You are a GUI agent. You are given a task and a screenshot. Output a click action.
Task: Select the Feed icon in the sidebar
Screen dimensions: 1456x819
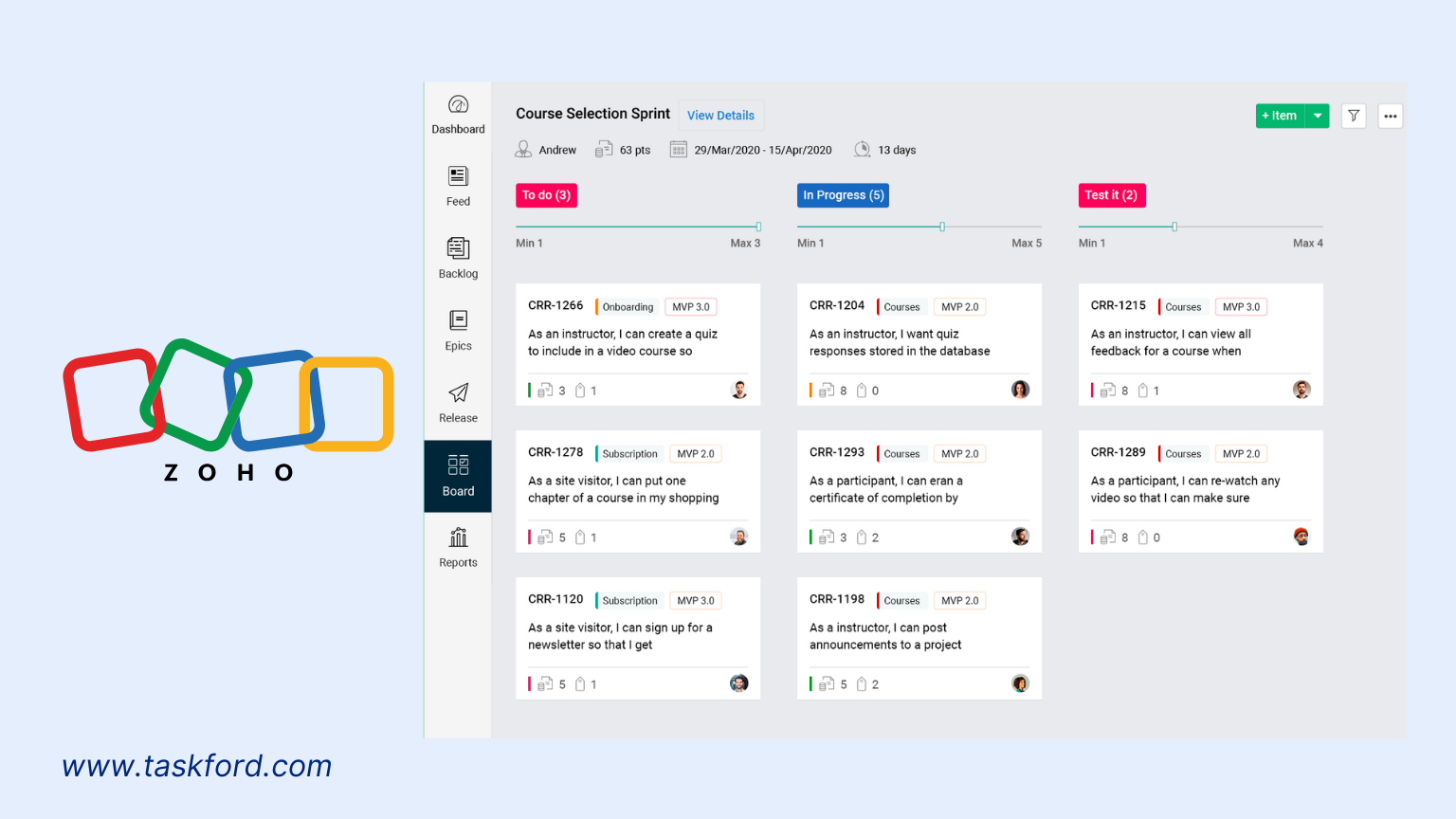(x=458, y=182)
